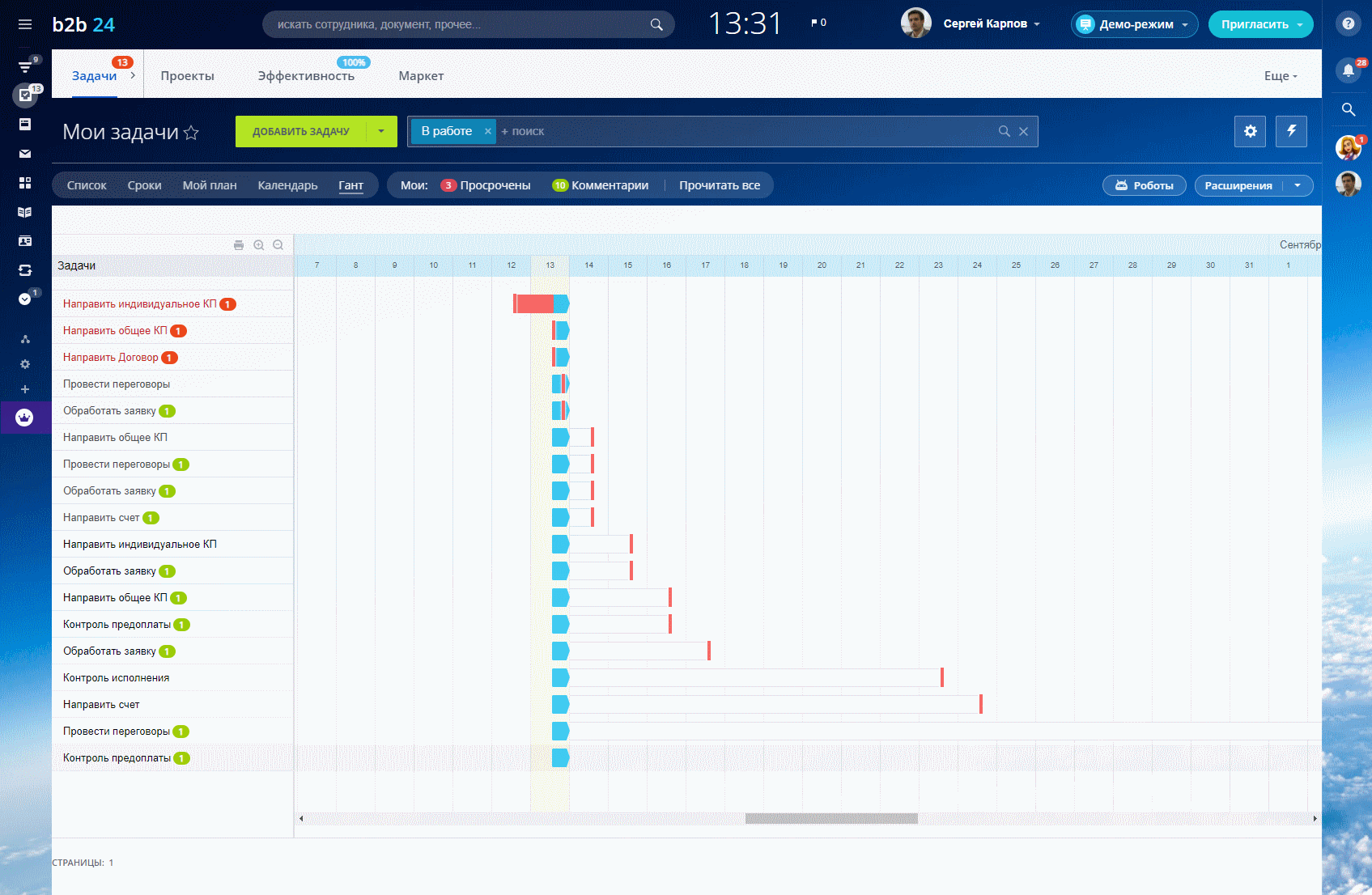Open the Контроль исполнения task

pos(117,677)
